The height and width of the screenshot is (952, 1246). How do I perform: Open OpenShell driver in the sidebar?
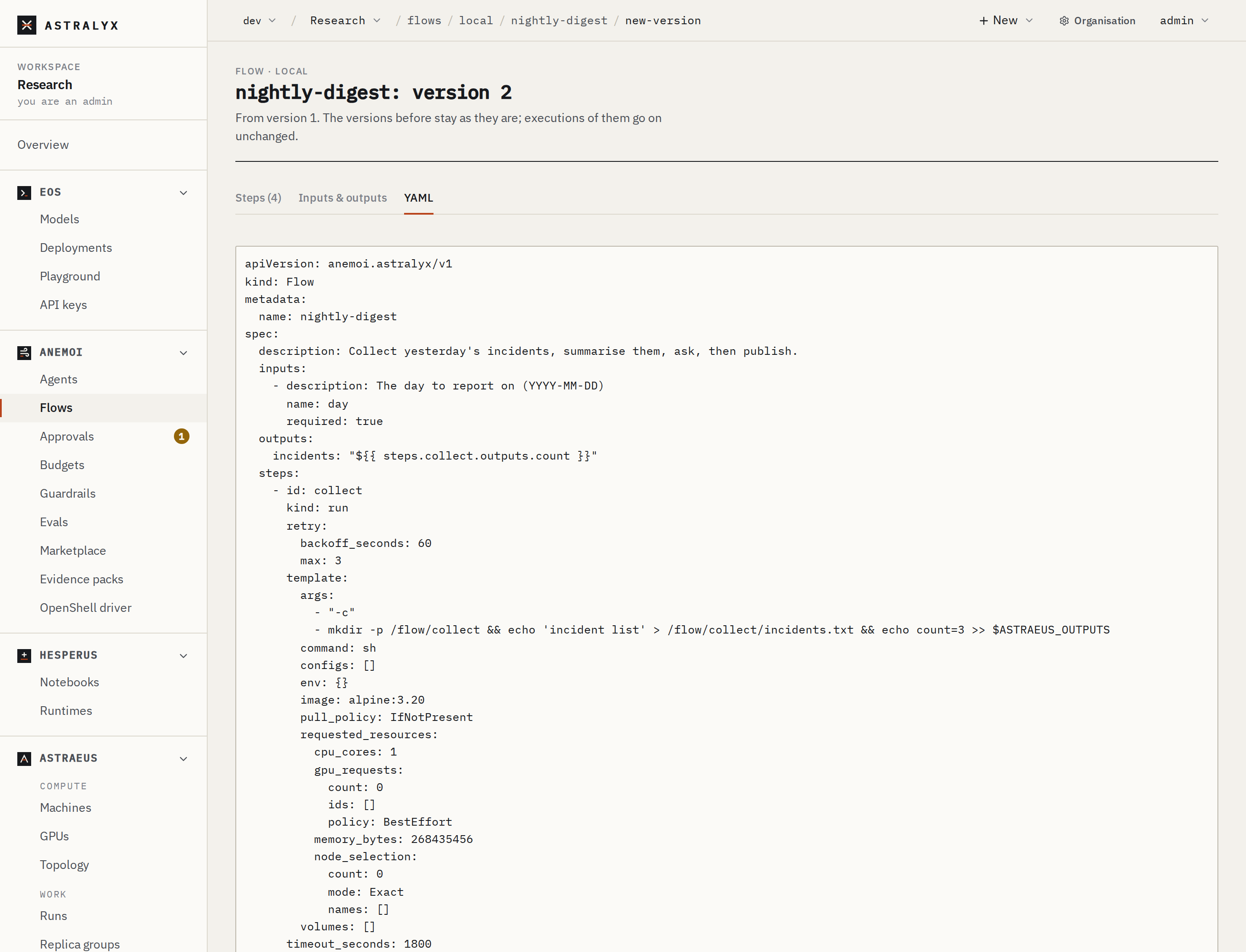86,608
